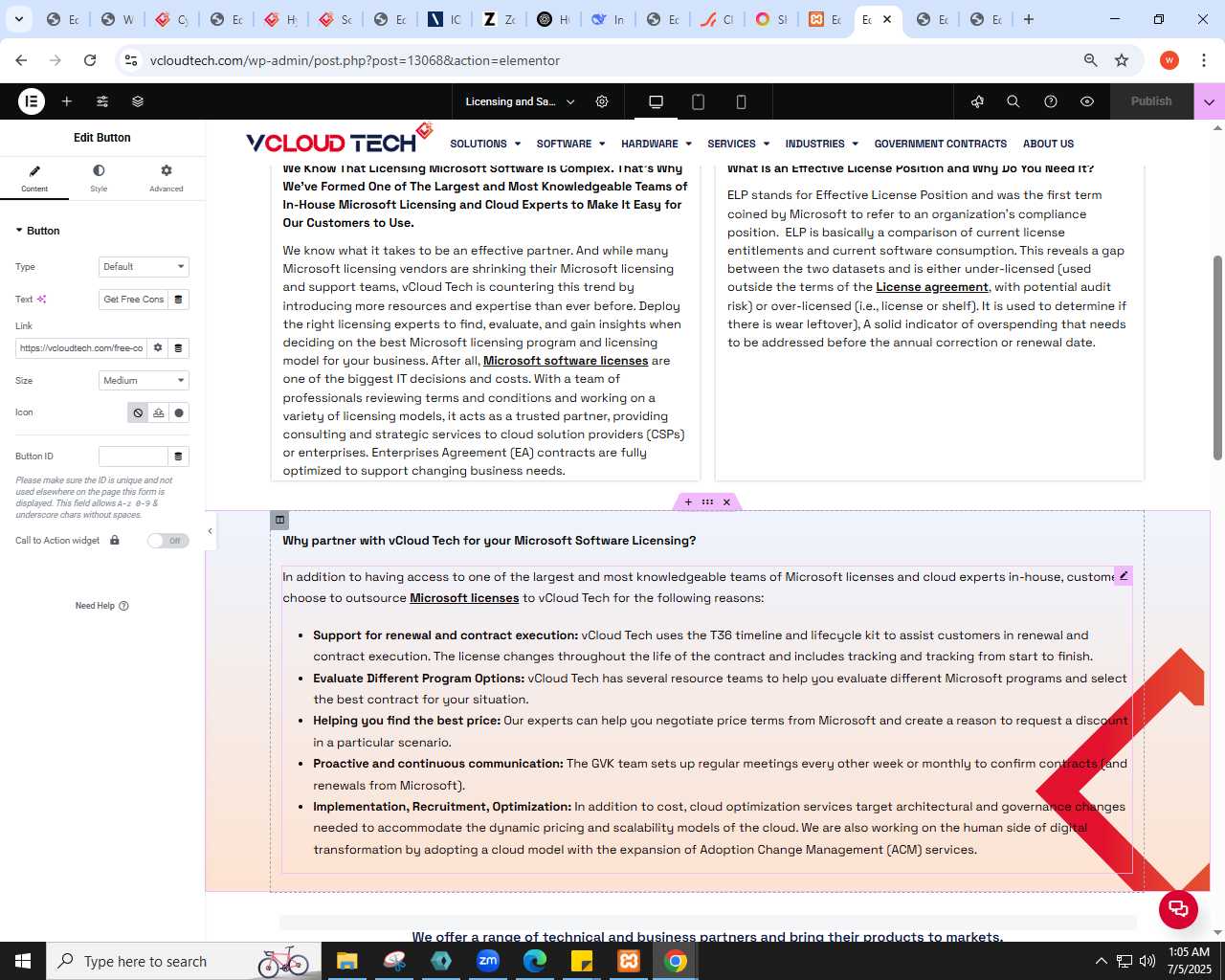Click lock icon beside Call to Action widget
This screenshot has width=1225, height=980.
[115, 541]
